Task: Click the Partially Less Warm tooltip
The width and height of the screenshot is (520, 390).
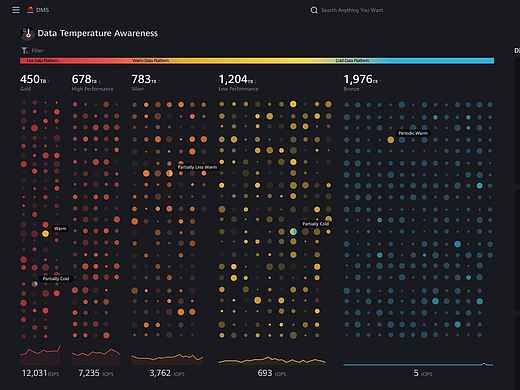Action: click(197, 167)
